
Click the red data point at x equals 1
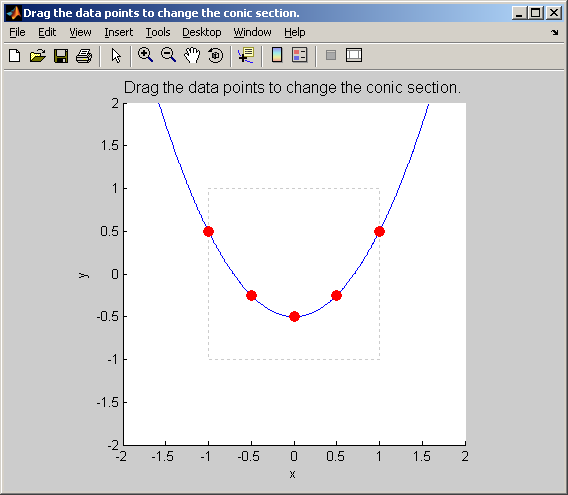point(379,232)
